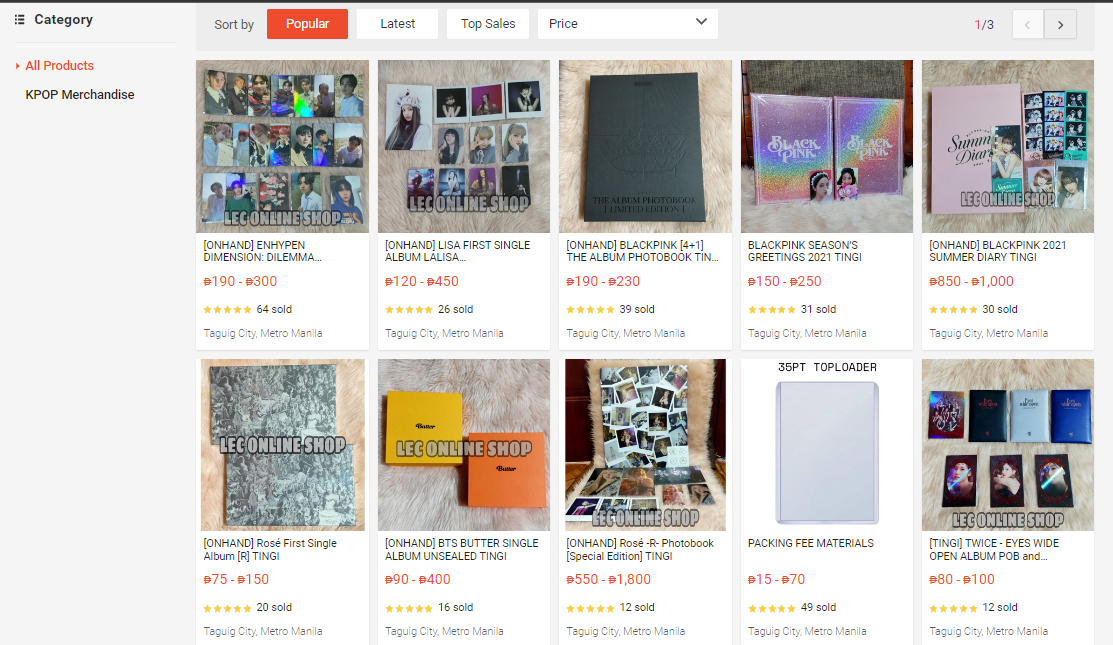Sort by Latest
Image resolution: width=1113 pixels, height=645 pixels.
coord(397,24)
